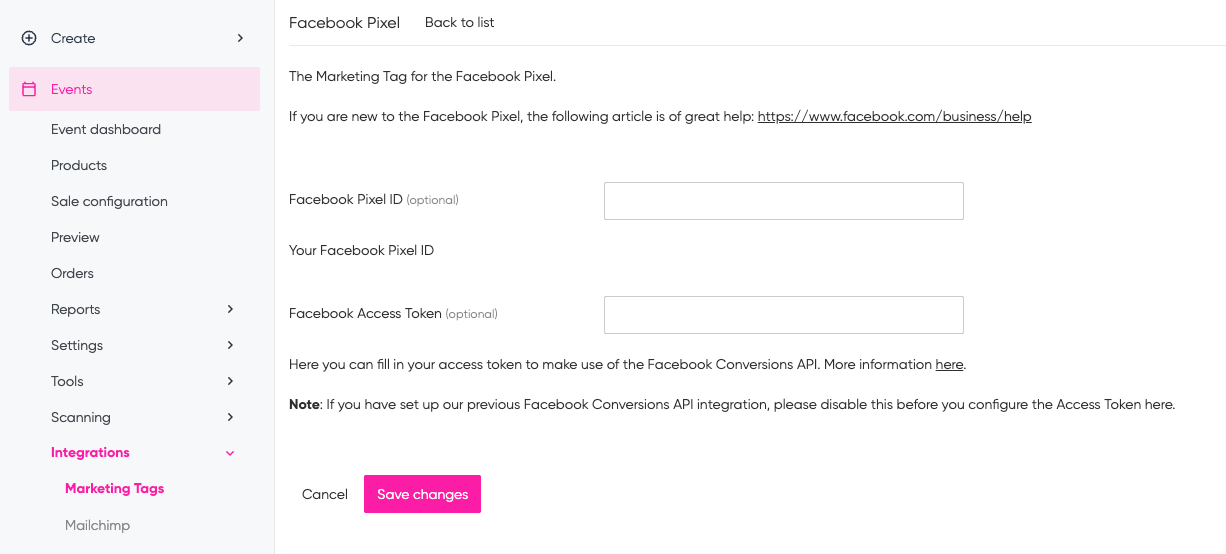
Task: Select Mailchimp under Integrations
Action: tap(97, 525)
